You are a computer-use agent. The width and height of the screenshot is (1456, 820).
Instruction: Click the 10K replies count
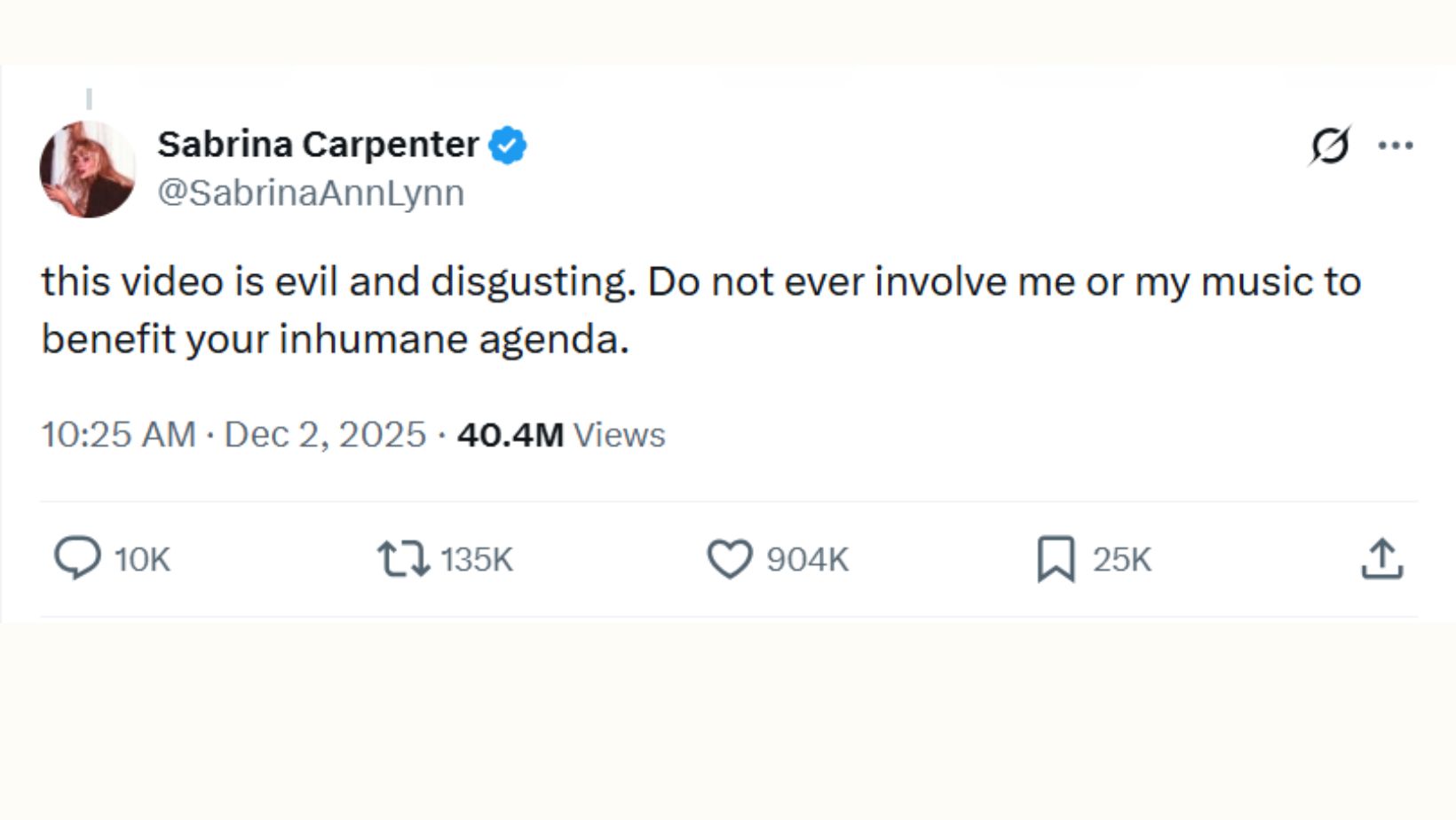point(142,560)
